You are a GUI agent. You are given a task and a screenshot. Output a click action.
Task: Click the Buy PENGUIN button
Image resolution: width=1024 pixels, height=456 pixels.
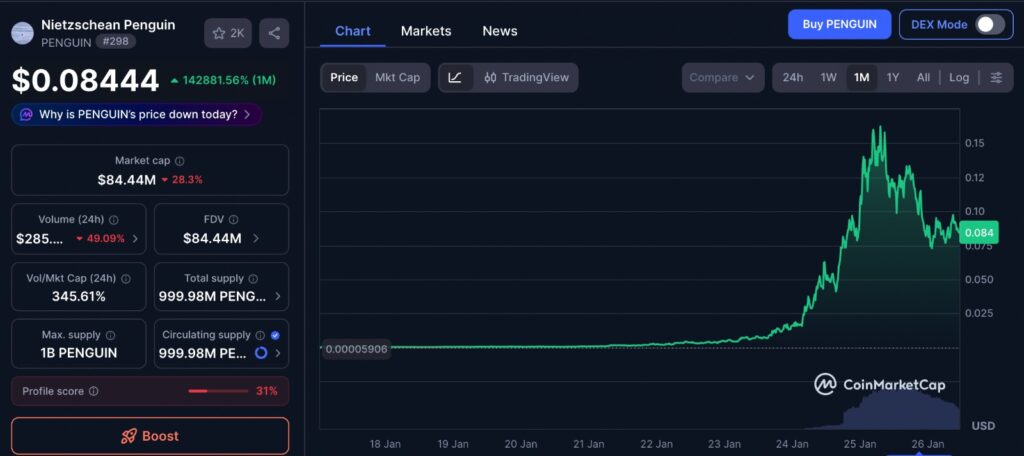coord(839,25)
